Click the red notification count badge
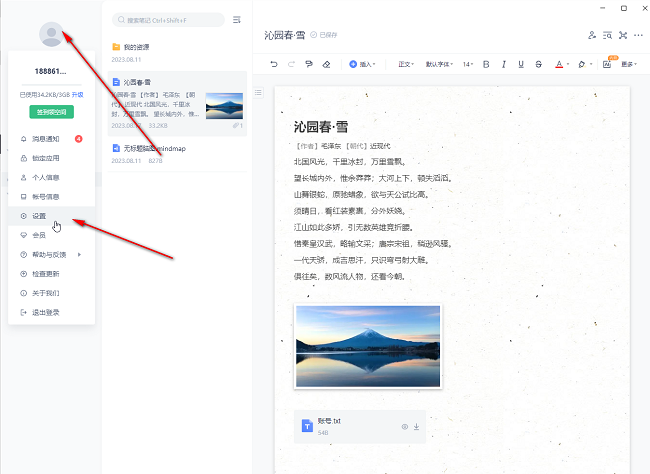 click(78, 139)
